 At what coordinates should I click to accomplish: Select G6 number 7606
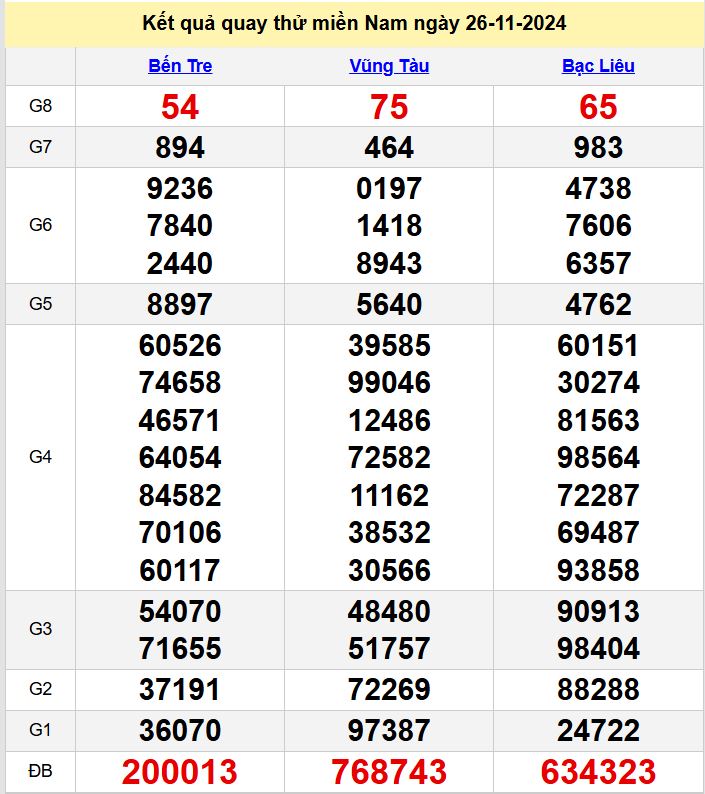point(598,225)
